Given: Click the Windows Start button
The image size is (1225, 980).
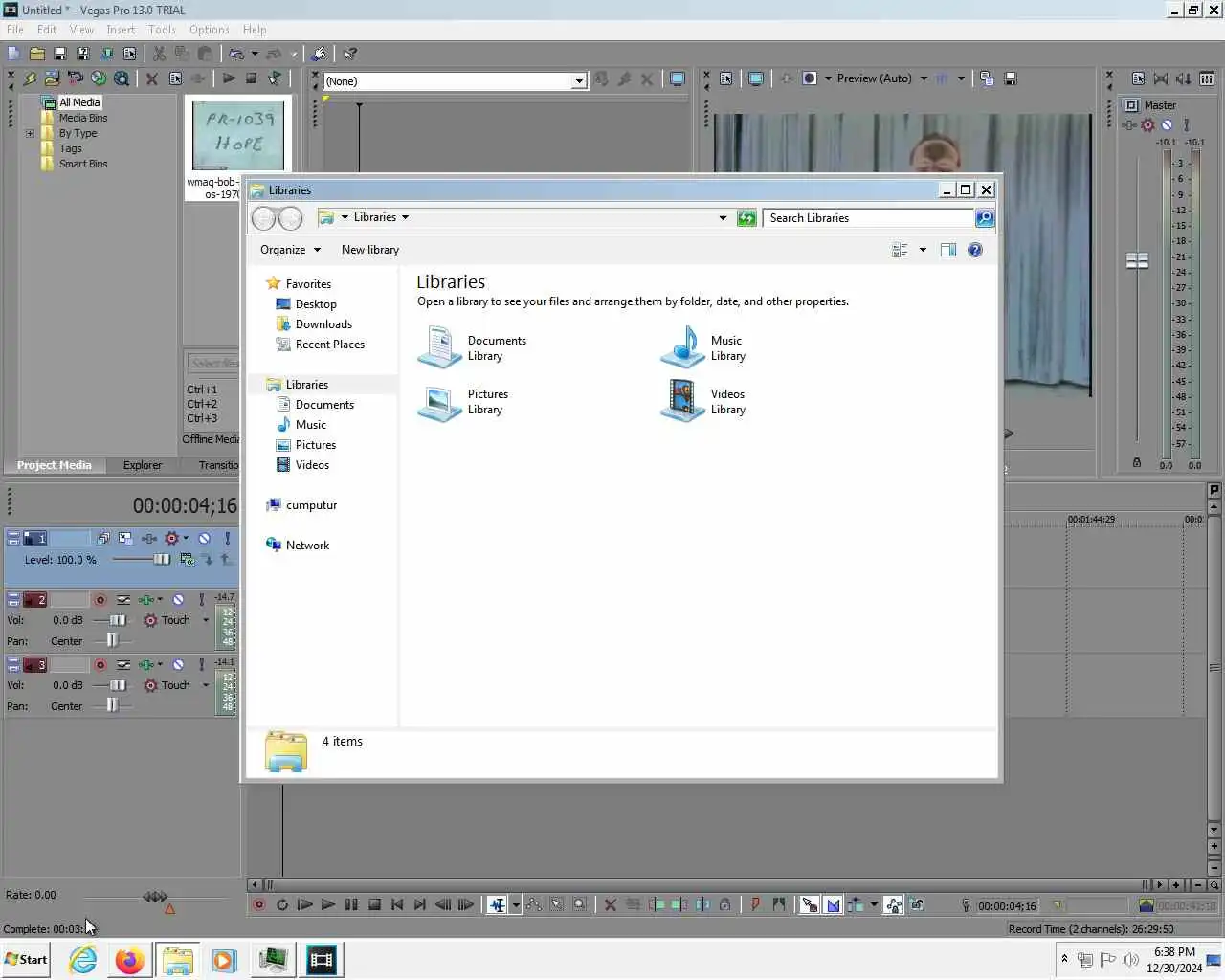Looking at the screenshot, I should (x=26, y=959).
